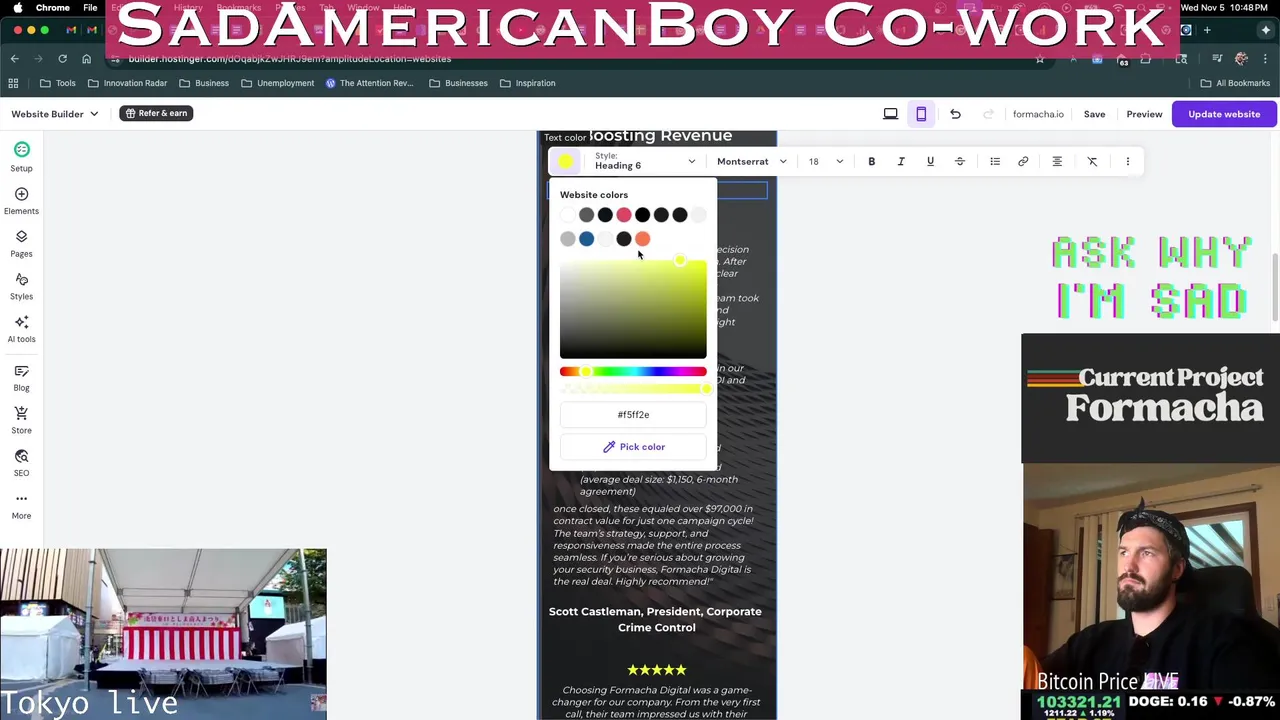Open the bulleted list option
The image size is (1280, 720).
click(x=995, y=161)
